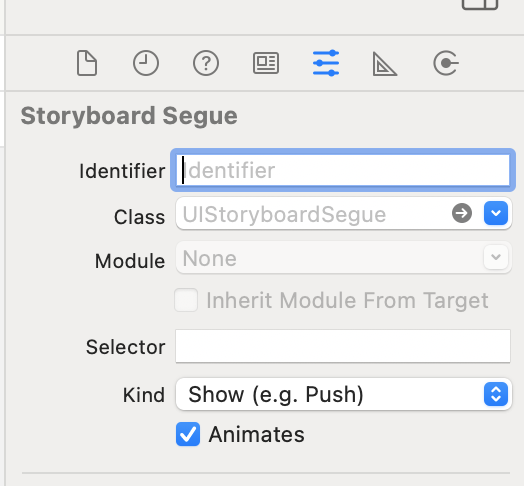The width and height of the screenshot is (524, 486).
Task: Show the Connections inspector
Action: click(x=446, y=63)
